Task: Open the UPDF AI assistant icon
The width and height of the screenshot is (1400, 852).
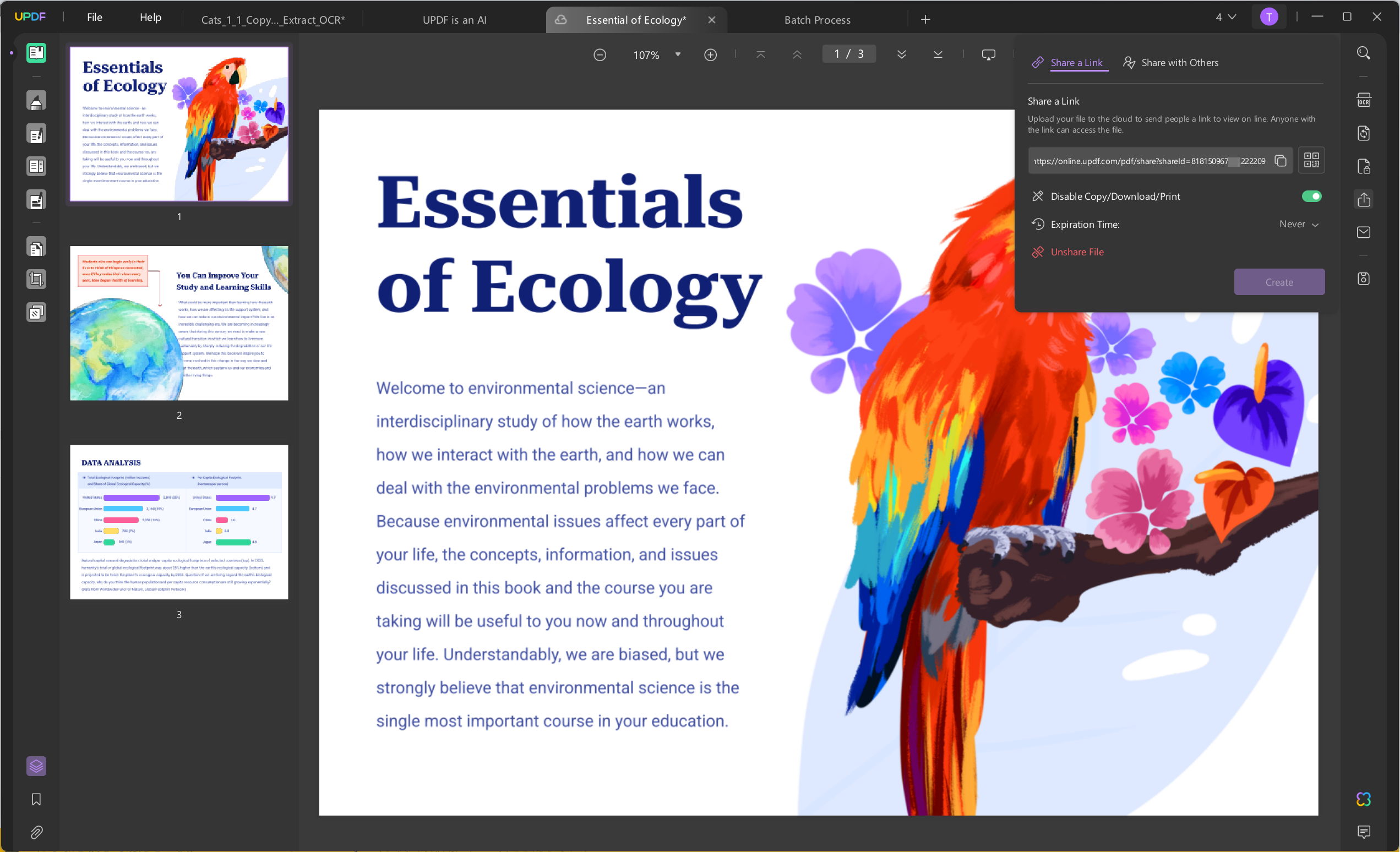Action: [1364, 799]
